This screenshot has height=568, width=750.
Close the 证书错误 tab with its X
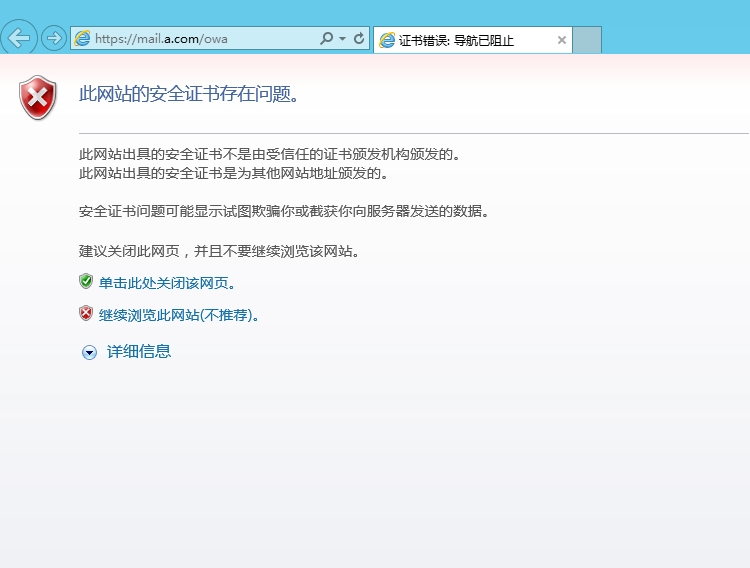562,40
